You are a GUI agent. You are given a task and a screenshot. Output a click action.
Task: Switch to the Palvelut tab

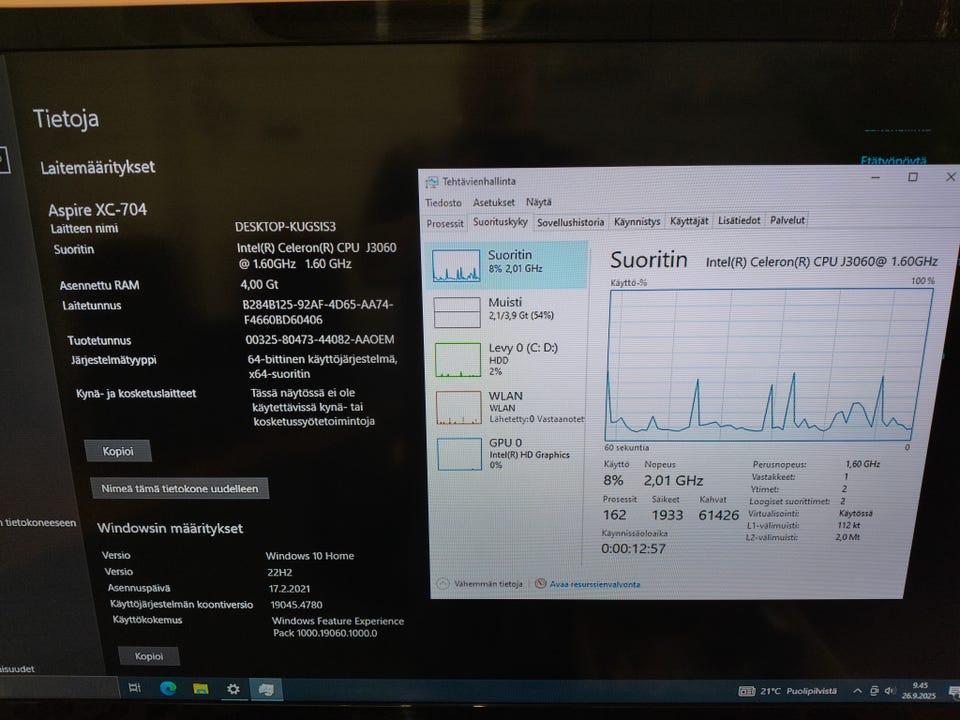[787, 220]
